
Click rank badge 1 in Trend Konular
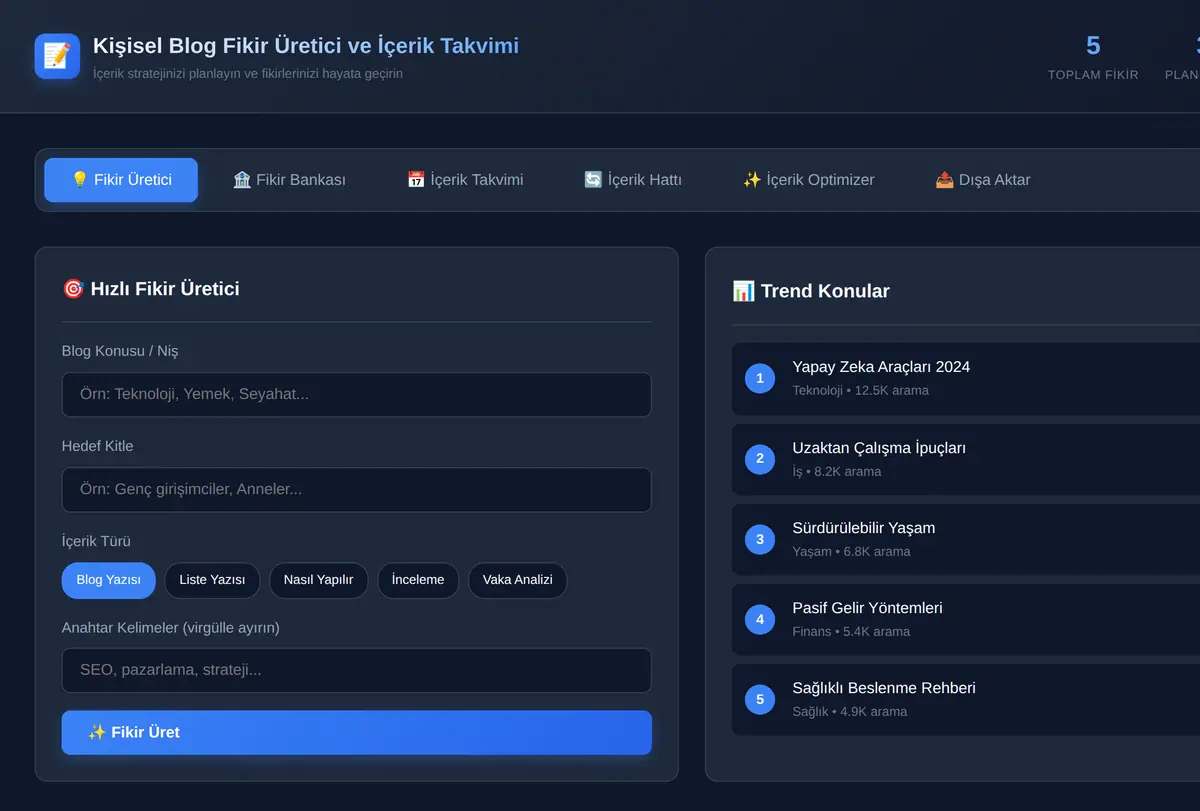760,378
